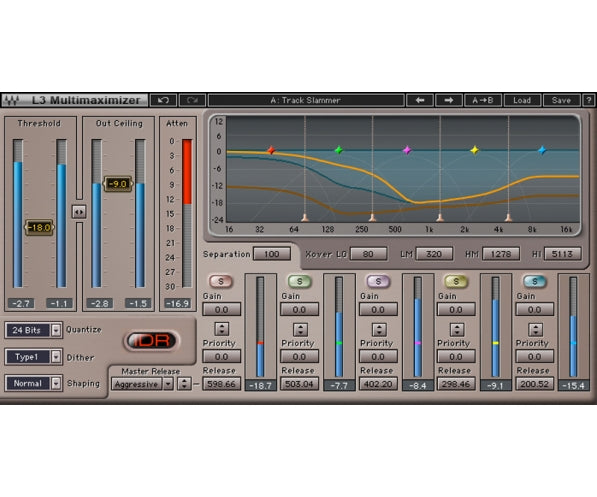Click priority stepper of green band
The width and height of the screenshot is (597, 497).
[300, 329]
